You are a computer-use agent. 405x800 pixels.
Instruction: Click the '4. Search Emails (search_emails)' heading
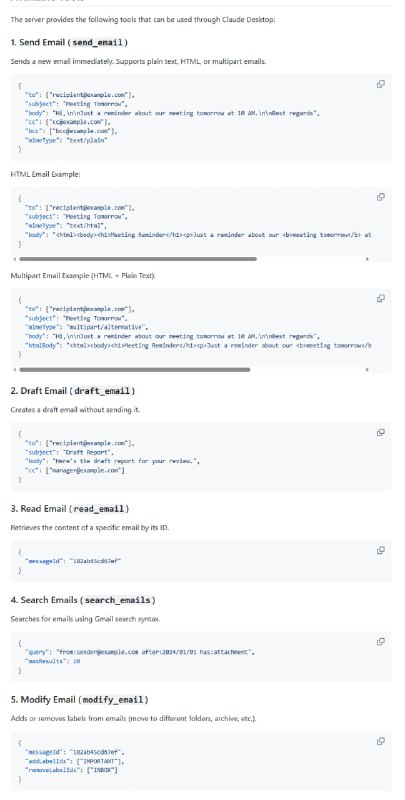(x=83, y=601)
